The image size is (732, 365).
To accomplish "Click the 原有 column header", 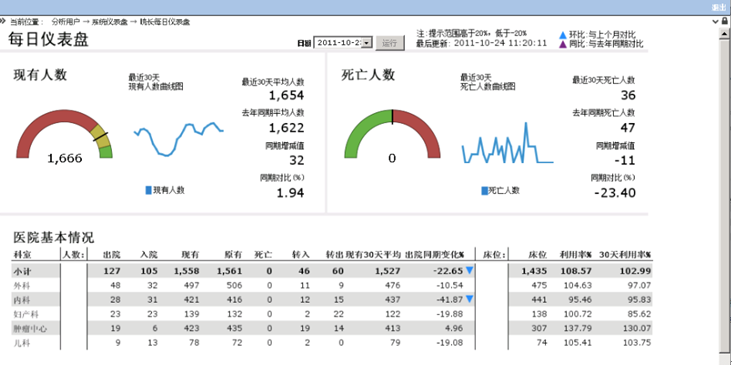I will tap(233, 255).
